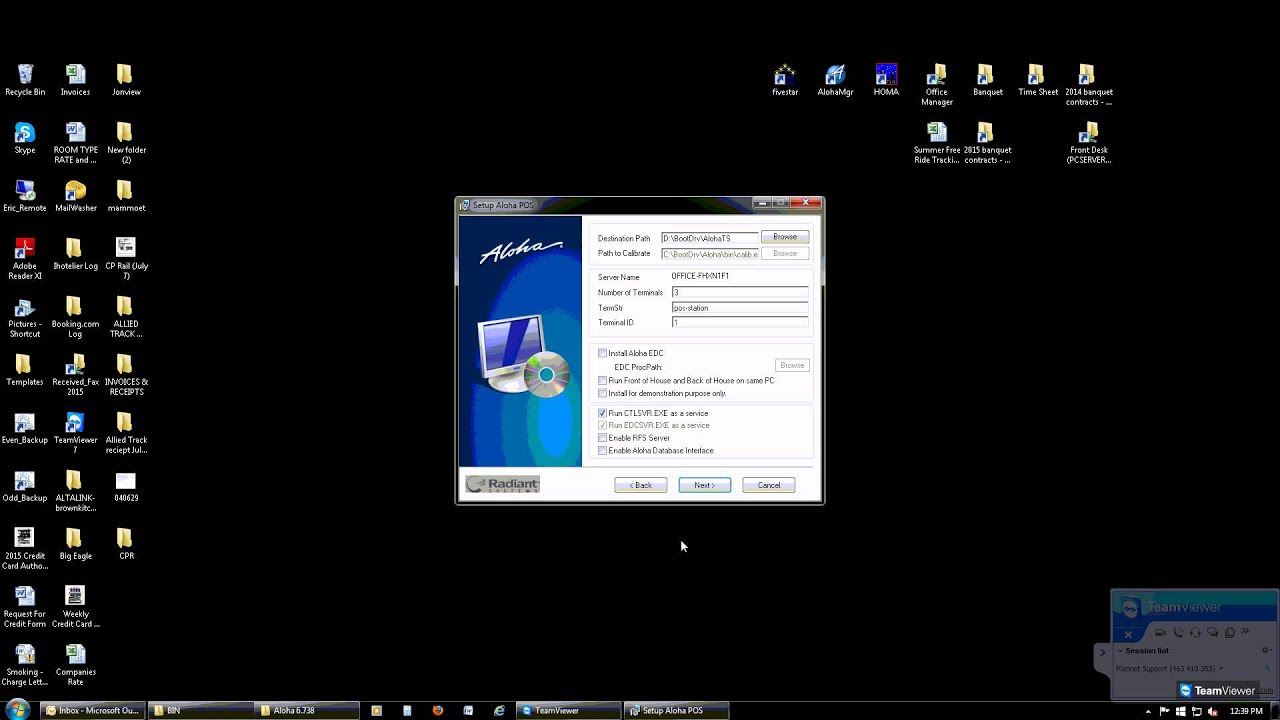The height and width of the screenshot is (720, 1280).
Task: Select the Invoices Excel file icon
Action: pos(75,81)
